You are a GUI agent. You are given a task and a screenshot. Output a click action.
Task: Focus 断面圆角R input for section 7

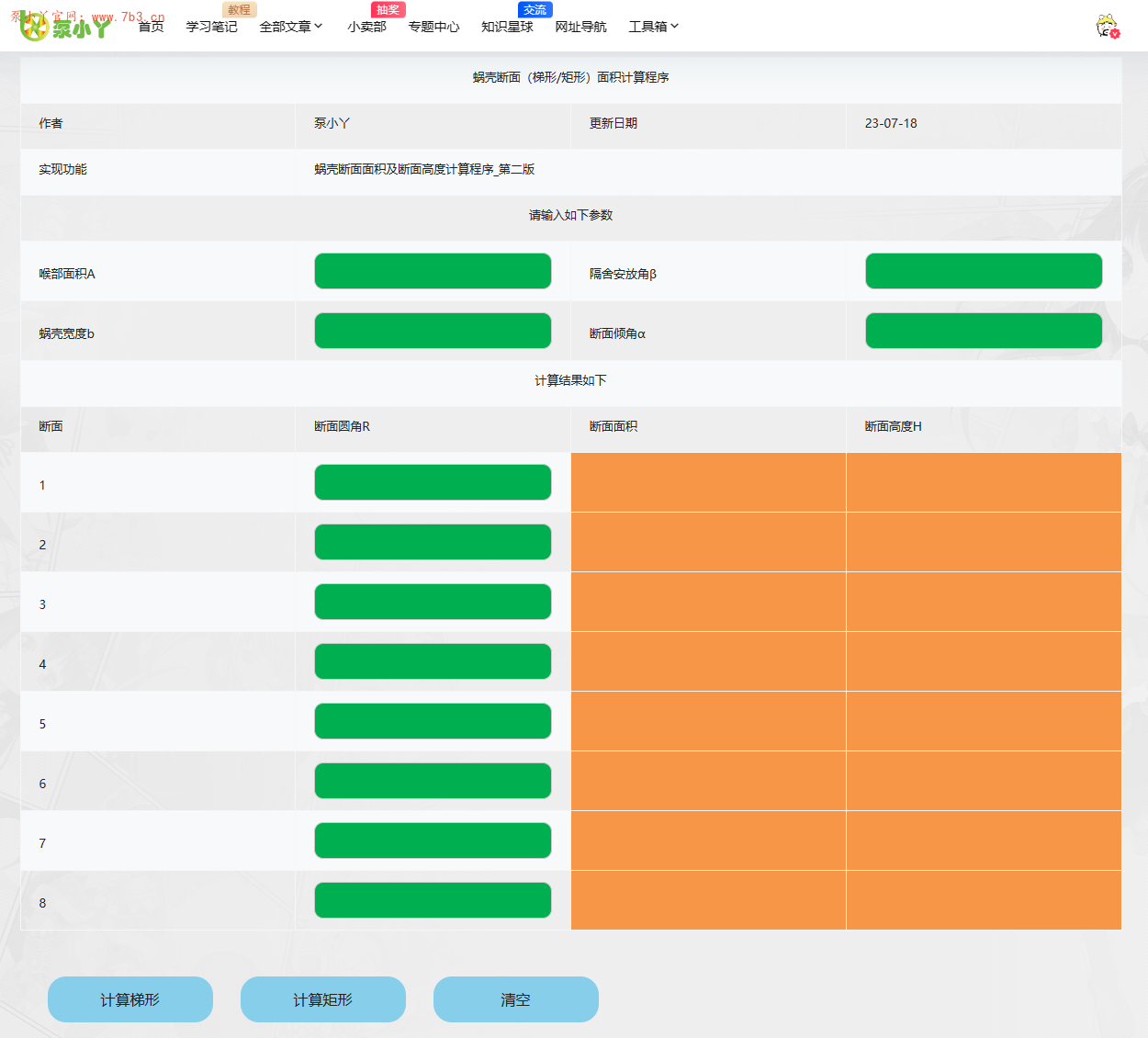point(433,841)
